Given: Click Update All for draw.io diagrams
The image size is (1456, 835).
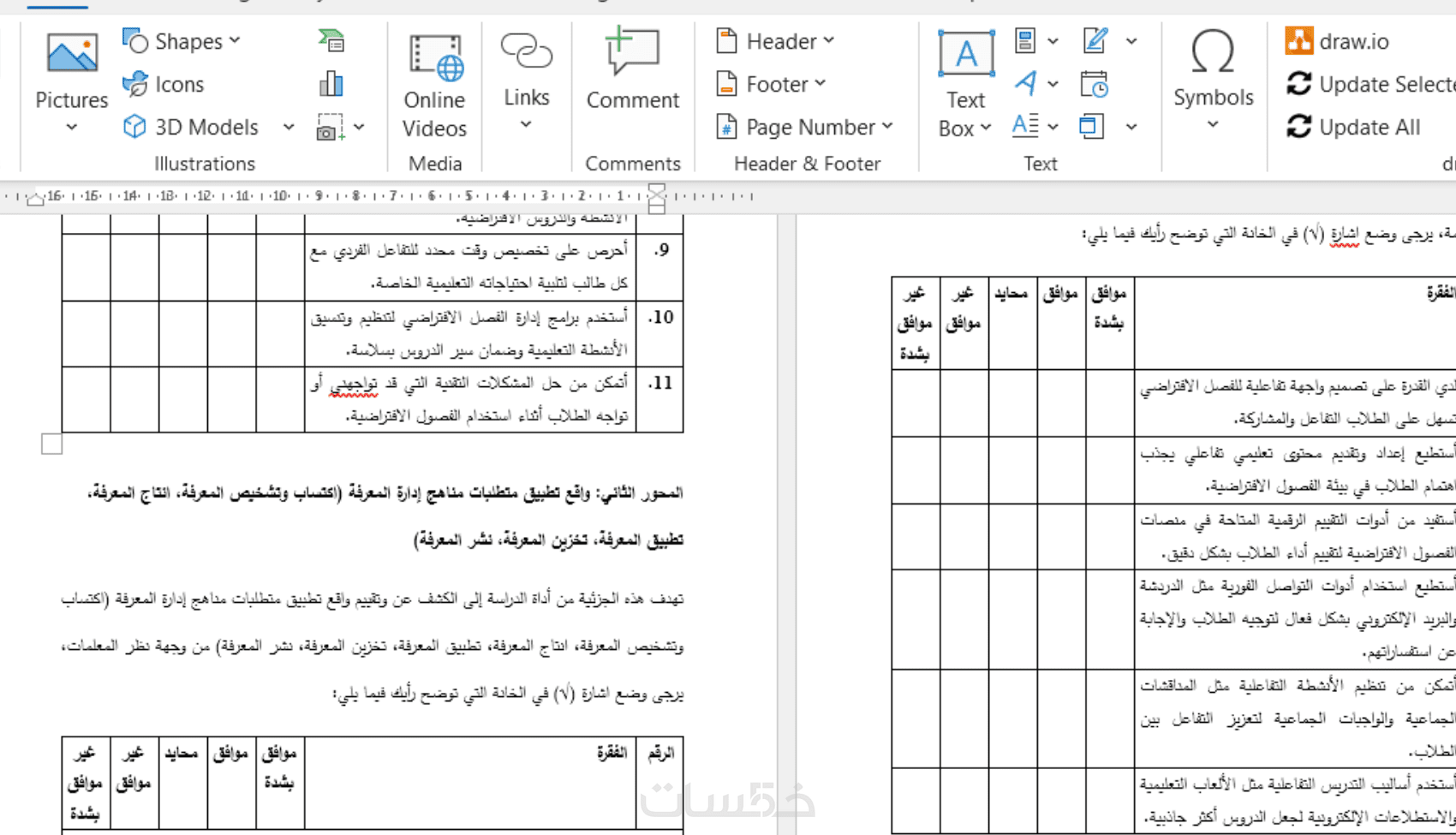Looking at the screenshot, I should [x=1353, y=127].
